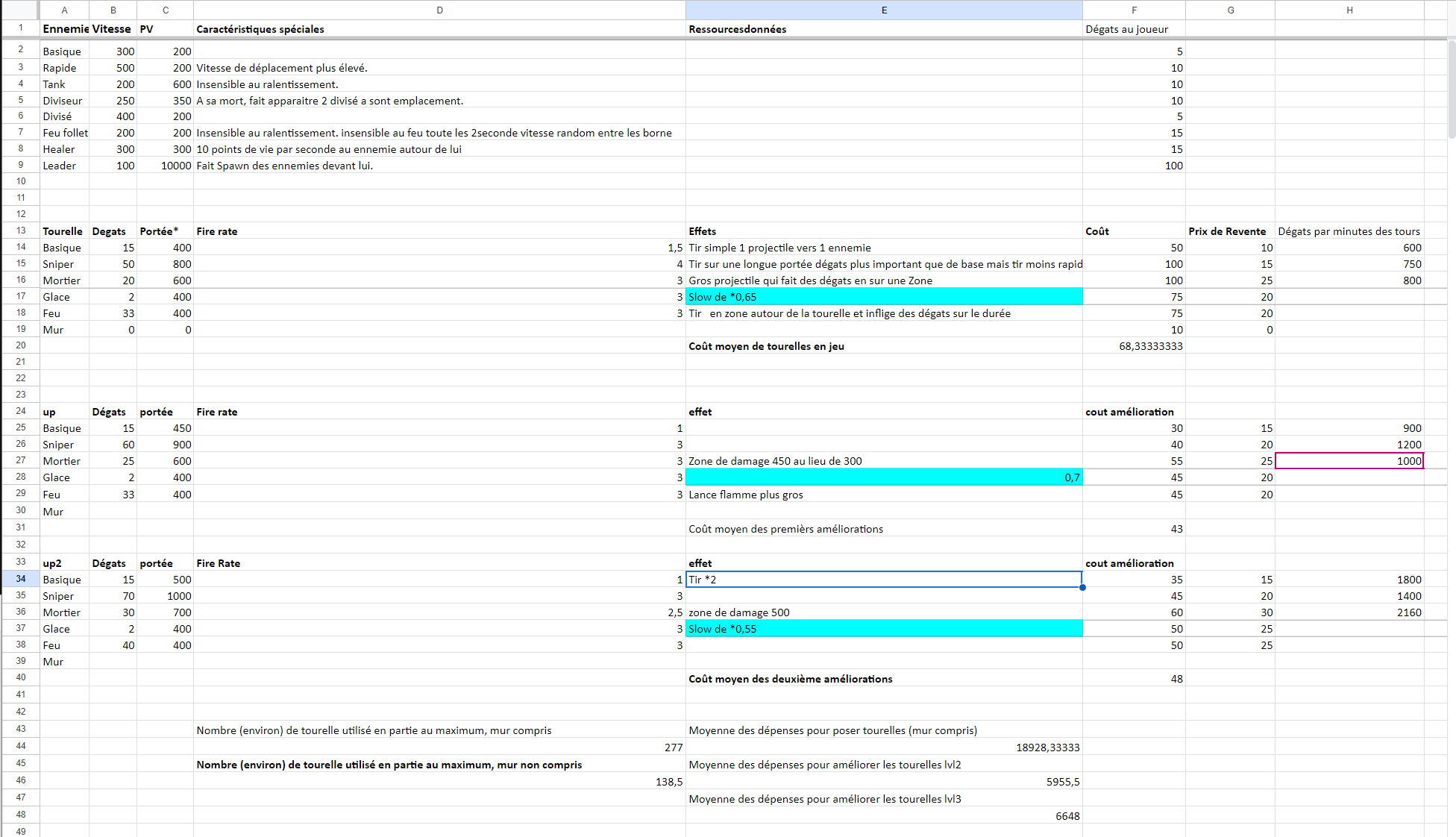This screenshot has width=1456, height=837.
Task: Select 'Leader' enemy name cell
Action: pyautogui.click(x=65, y=166)
